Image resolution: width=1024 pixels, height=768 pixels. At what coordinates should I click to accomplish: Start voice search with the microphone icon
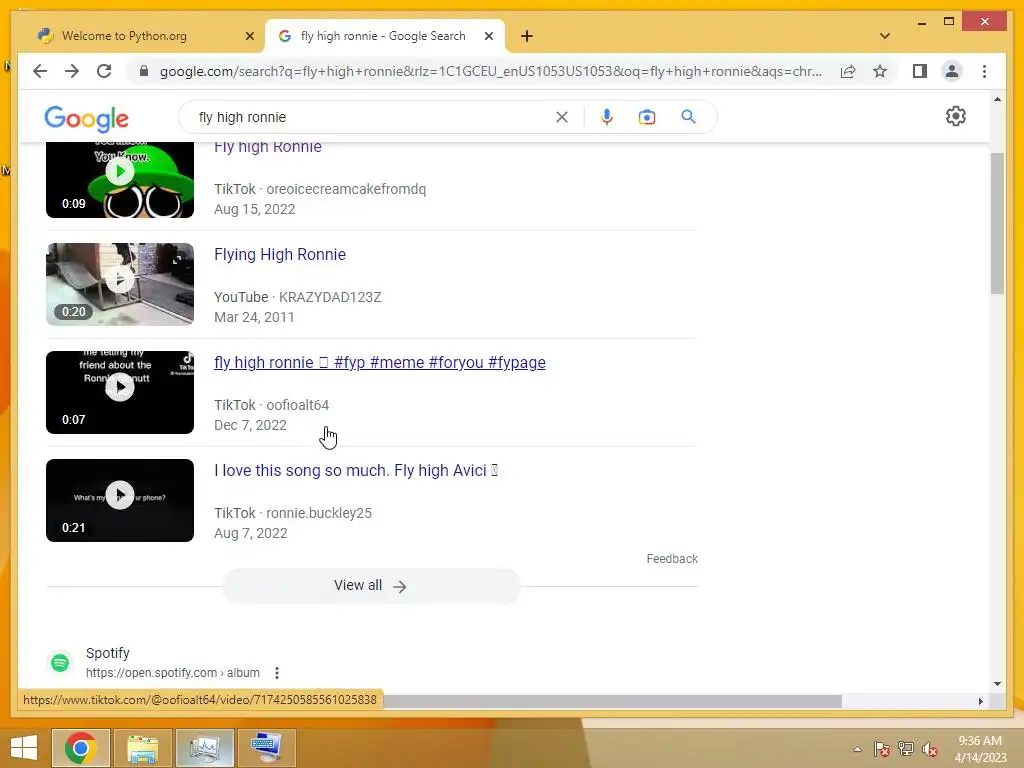point(607,117)
